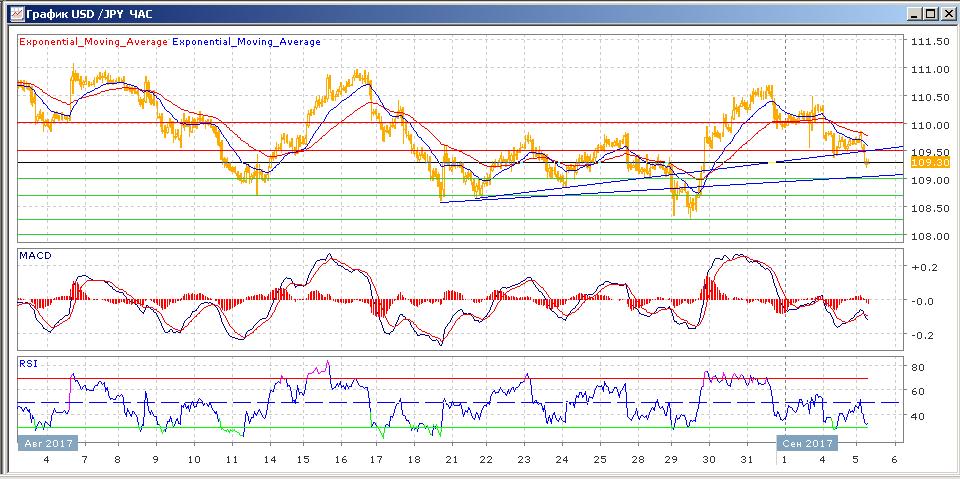
Task: Click the 110.00 price axis label
Action: 929,125
